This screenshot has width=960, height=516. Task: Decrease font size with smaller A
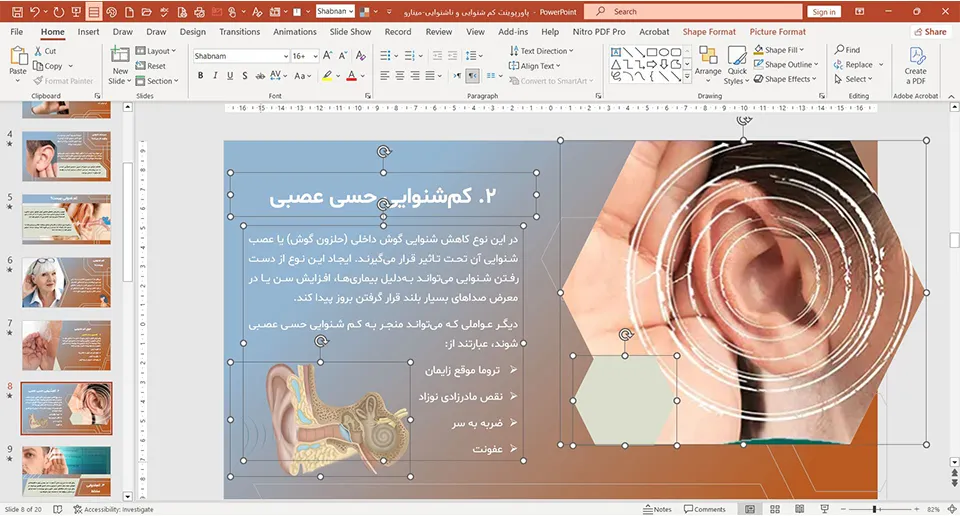click(343, 56)
